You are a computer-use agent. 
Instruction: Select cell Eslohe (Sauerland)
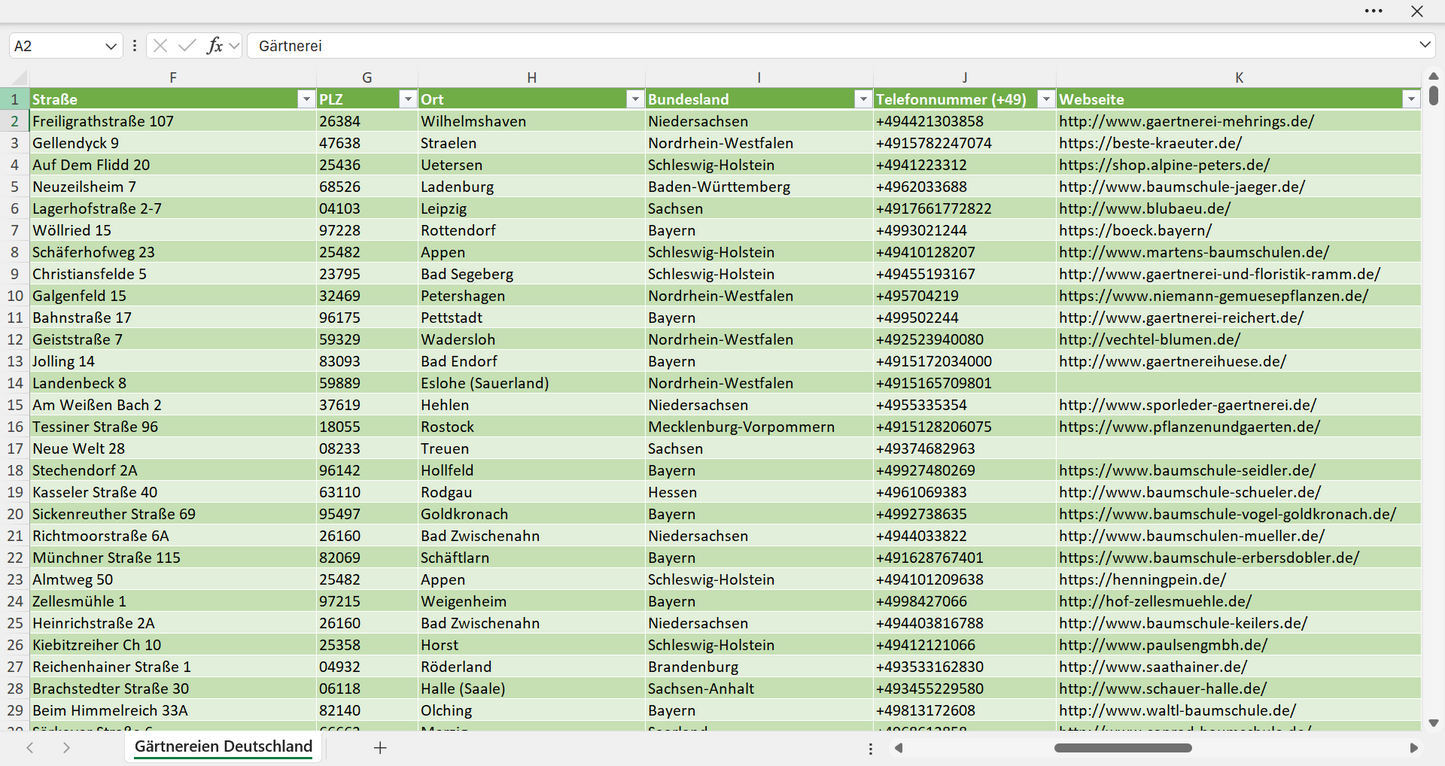[x=532, y=383]
